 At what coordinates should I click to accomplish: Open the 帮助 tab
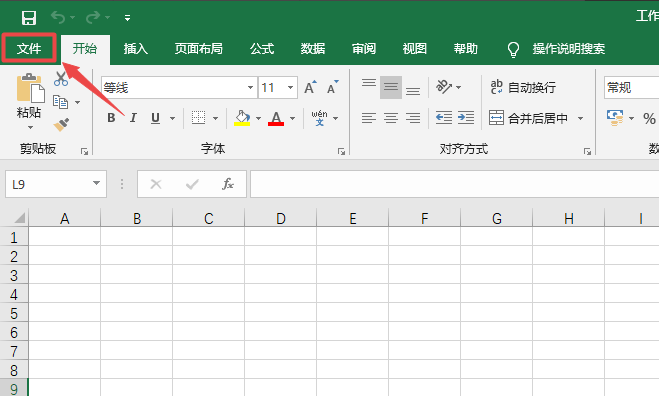point(466,49)
